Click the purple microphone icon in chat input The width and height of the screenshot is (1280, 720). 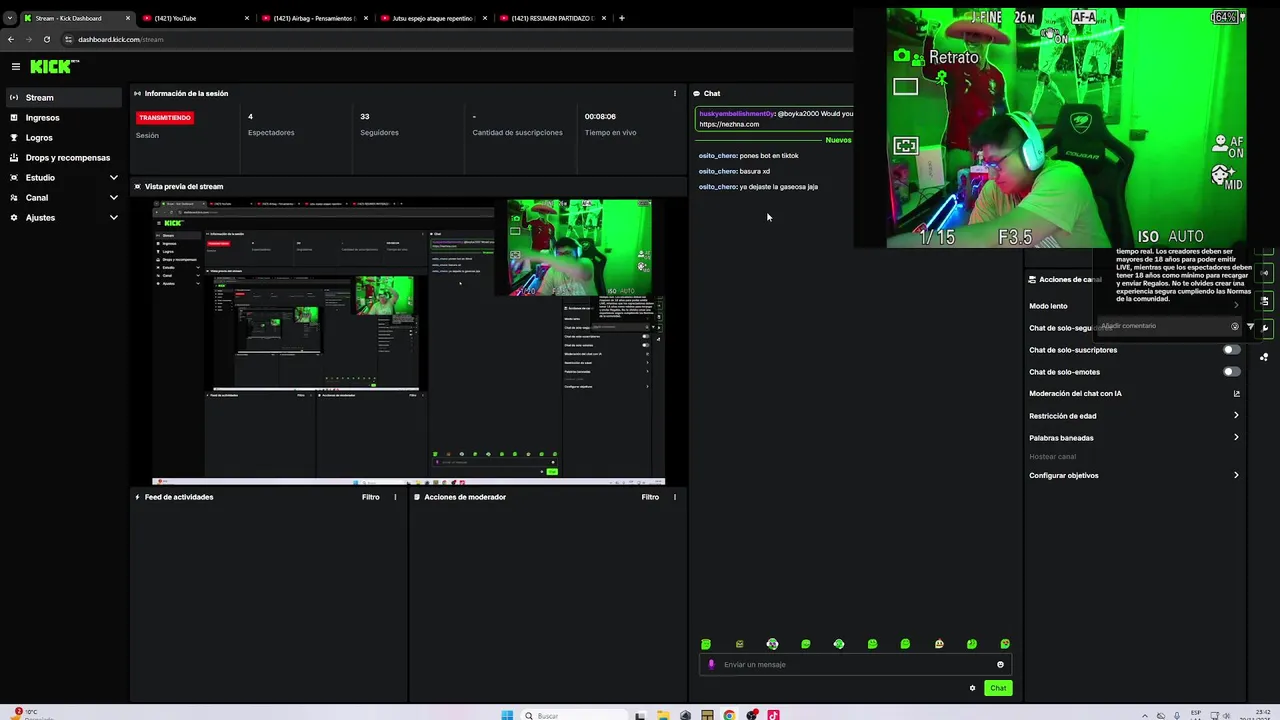712,664
